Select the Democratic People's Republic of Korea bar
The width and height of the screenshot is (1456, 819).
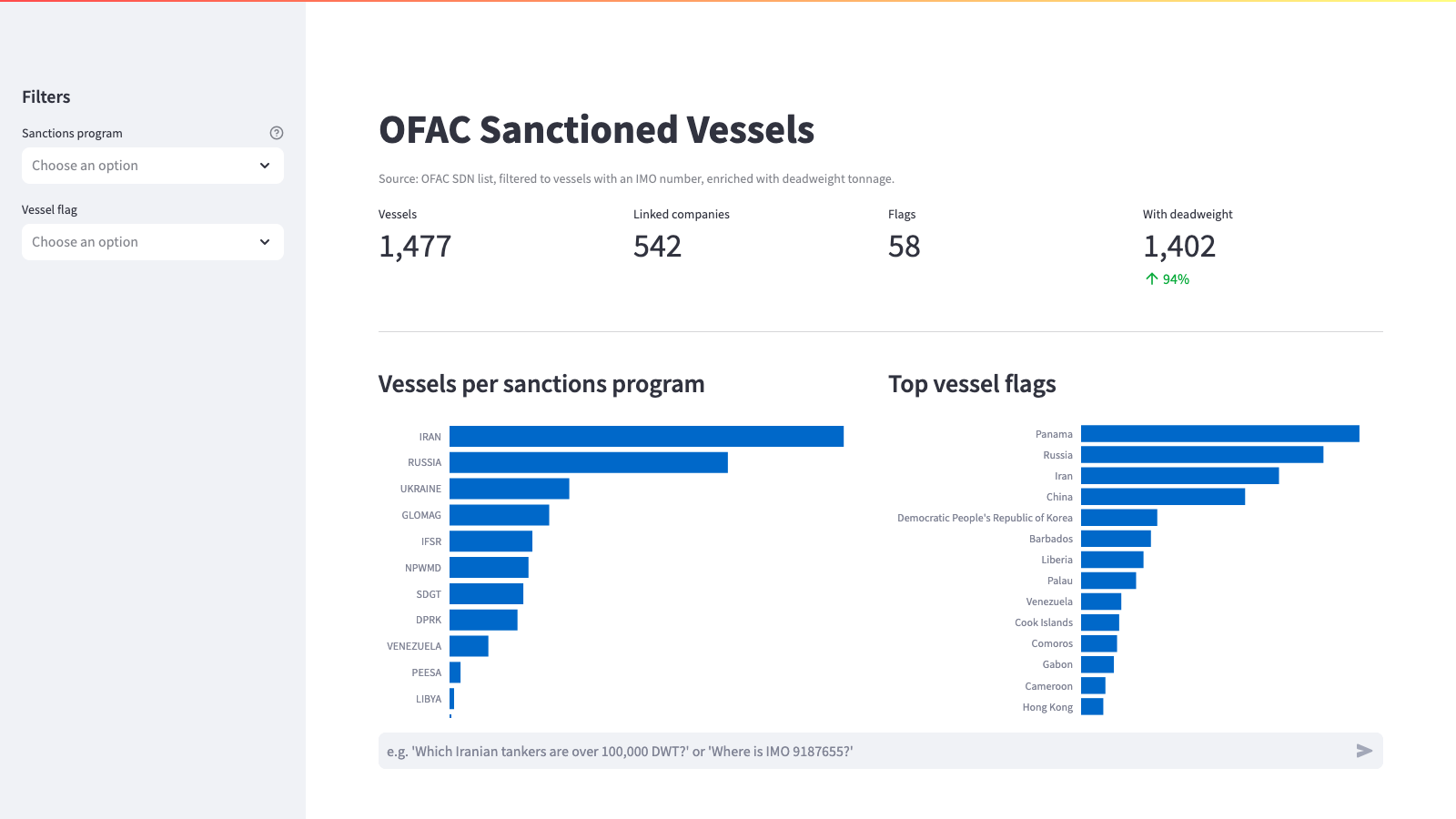(1119, 518)
